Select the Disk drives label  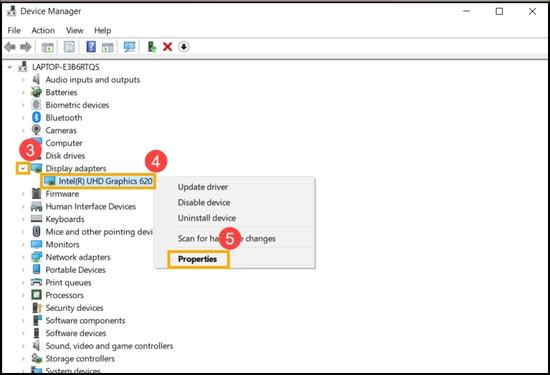(65, 156)
